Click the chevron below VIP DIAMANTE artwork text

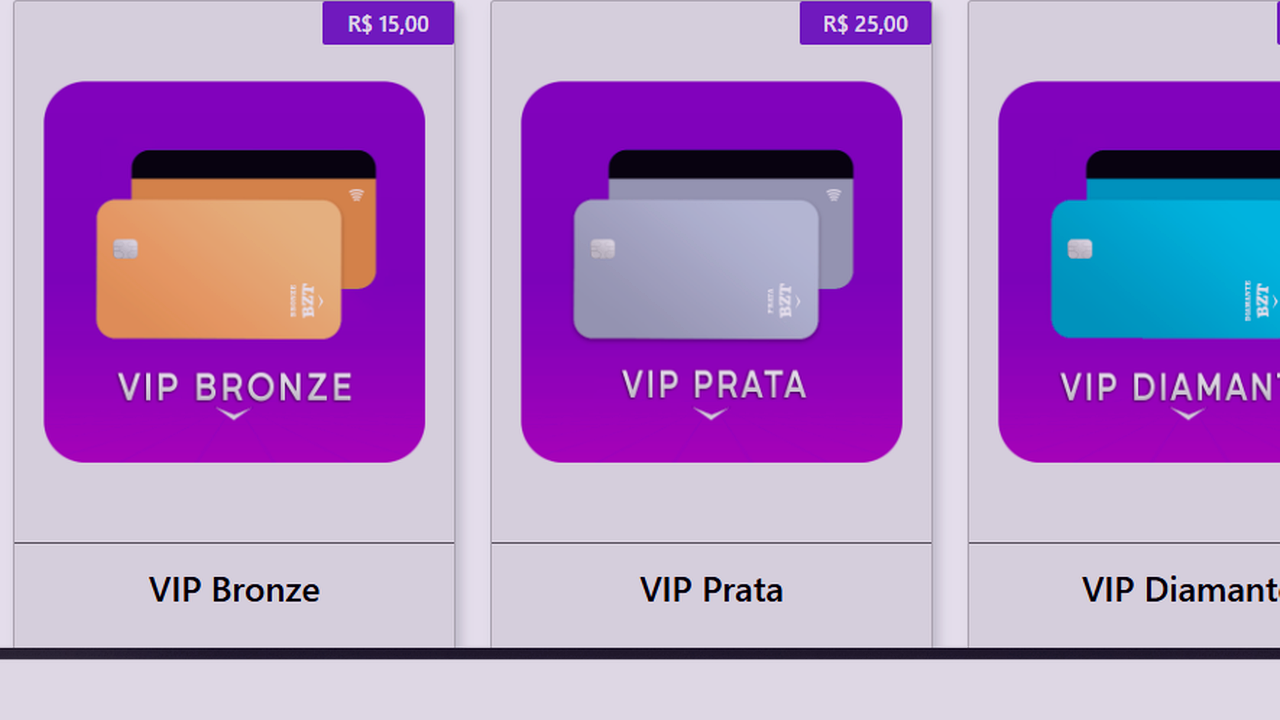pos(1187,414)
